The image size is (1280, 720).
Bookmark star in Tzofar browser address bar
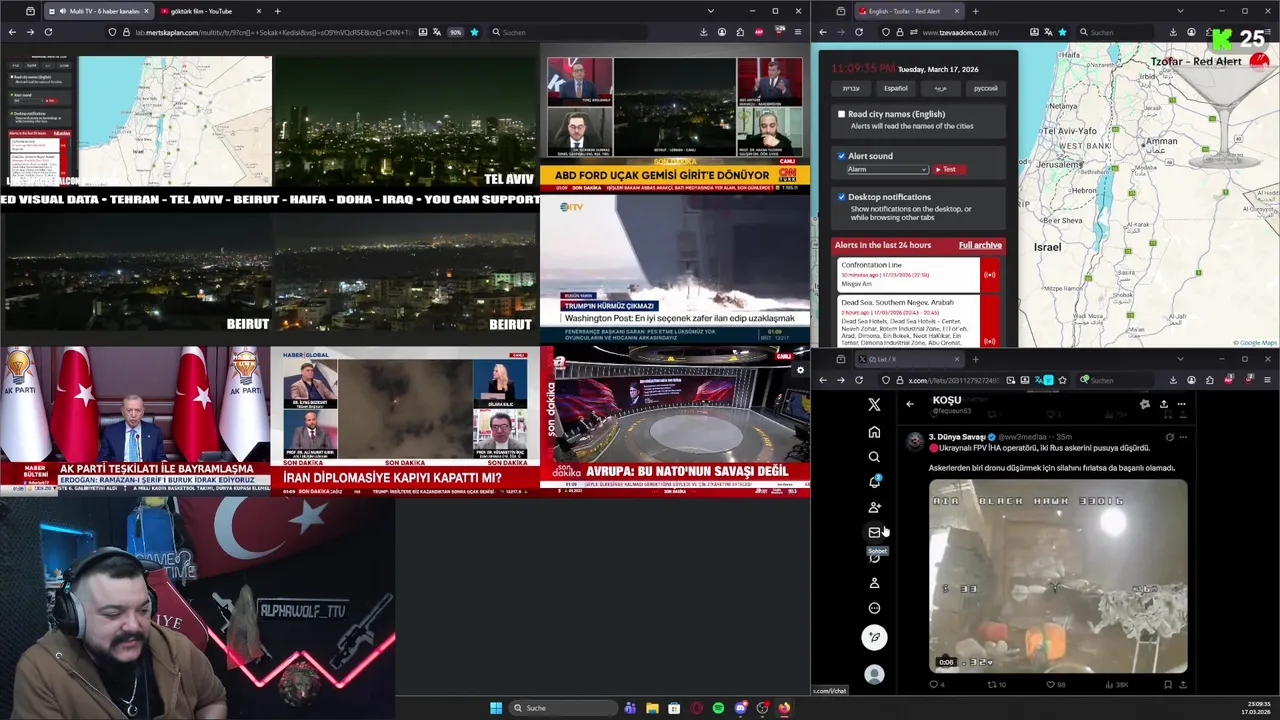tap(1062, 32)
